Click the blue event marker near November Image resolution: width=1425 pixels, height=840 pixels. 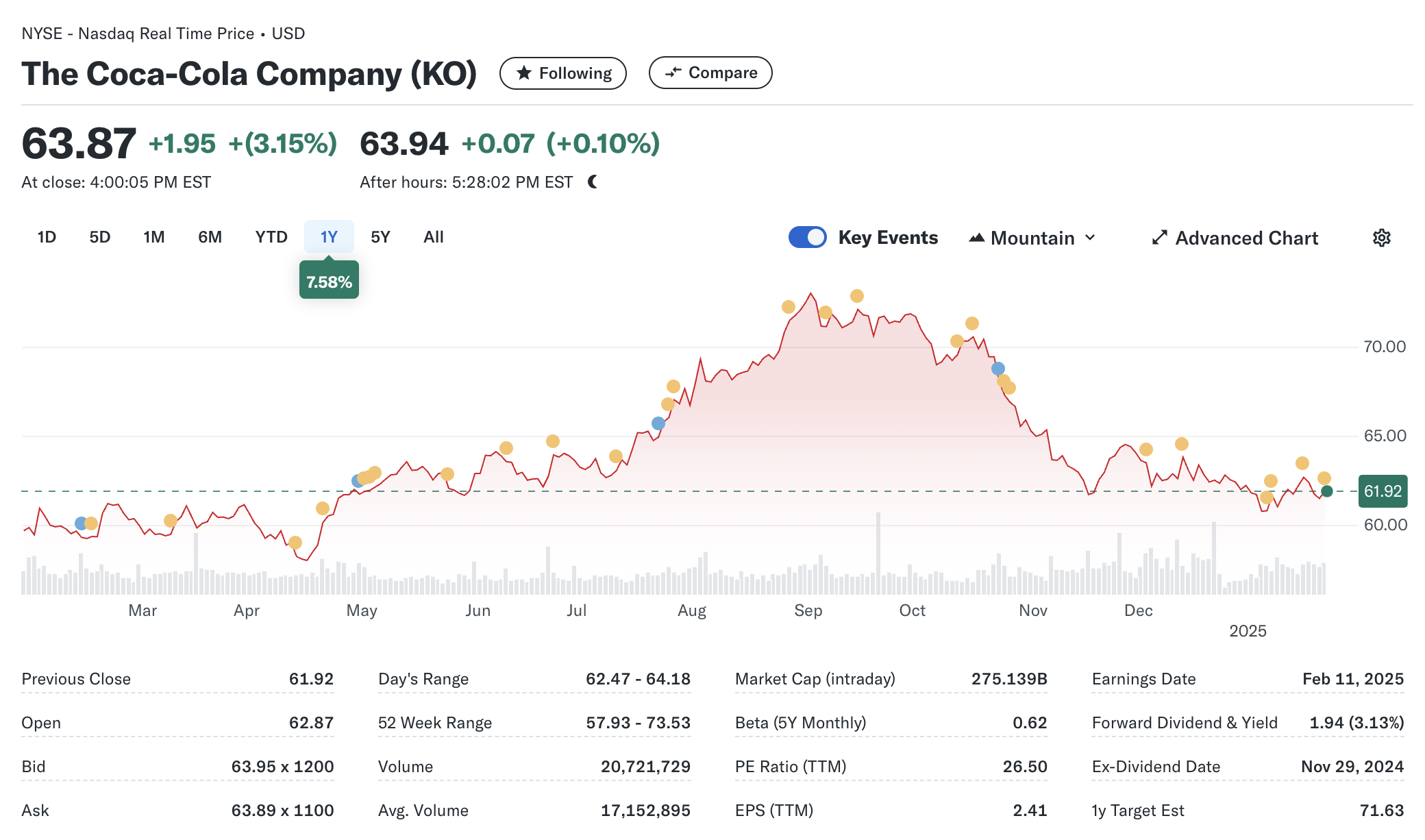[x=998, y=369]
